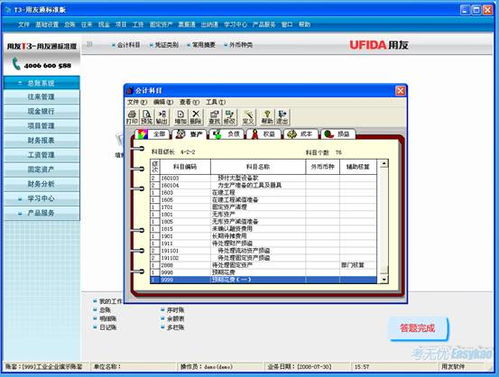Open the 窗口 main menu
499x377 pixels.
tap(287, 24)
